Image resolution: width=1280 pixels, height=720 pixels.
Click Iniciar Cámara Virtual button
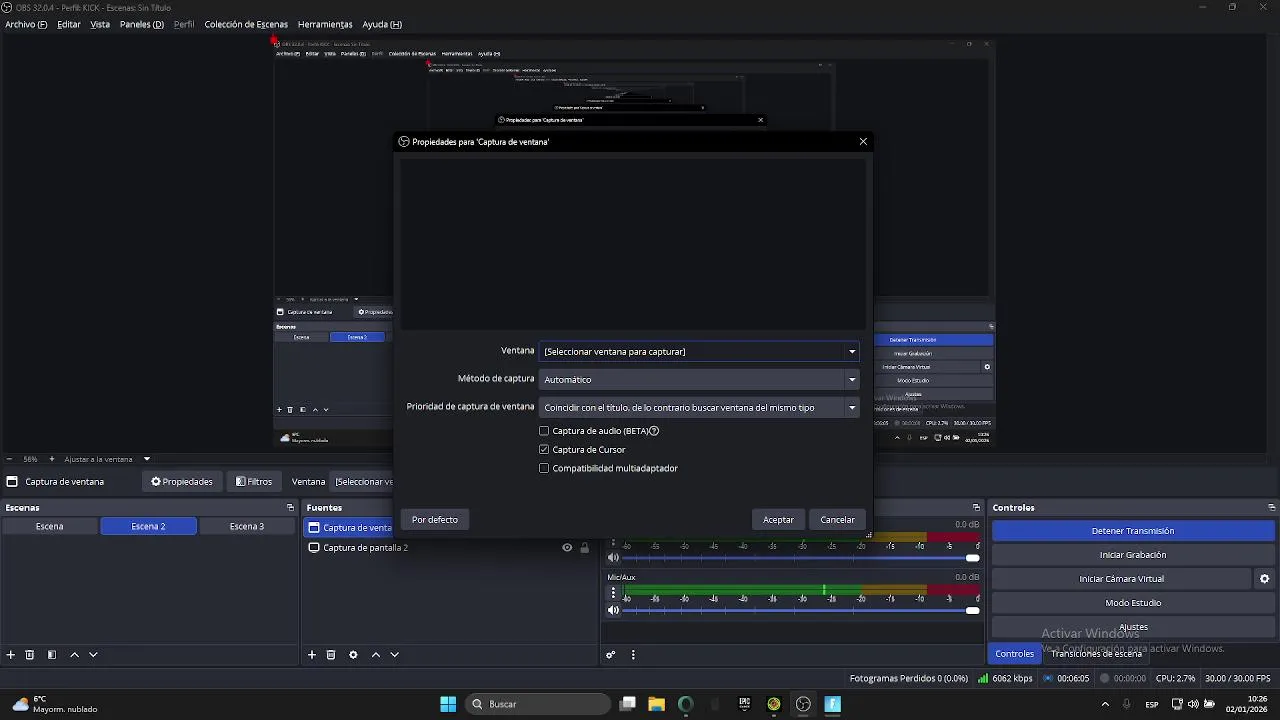click(x=1121, y=579)
